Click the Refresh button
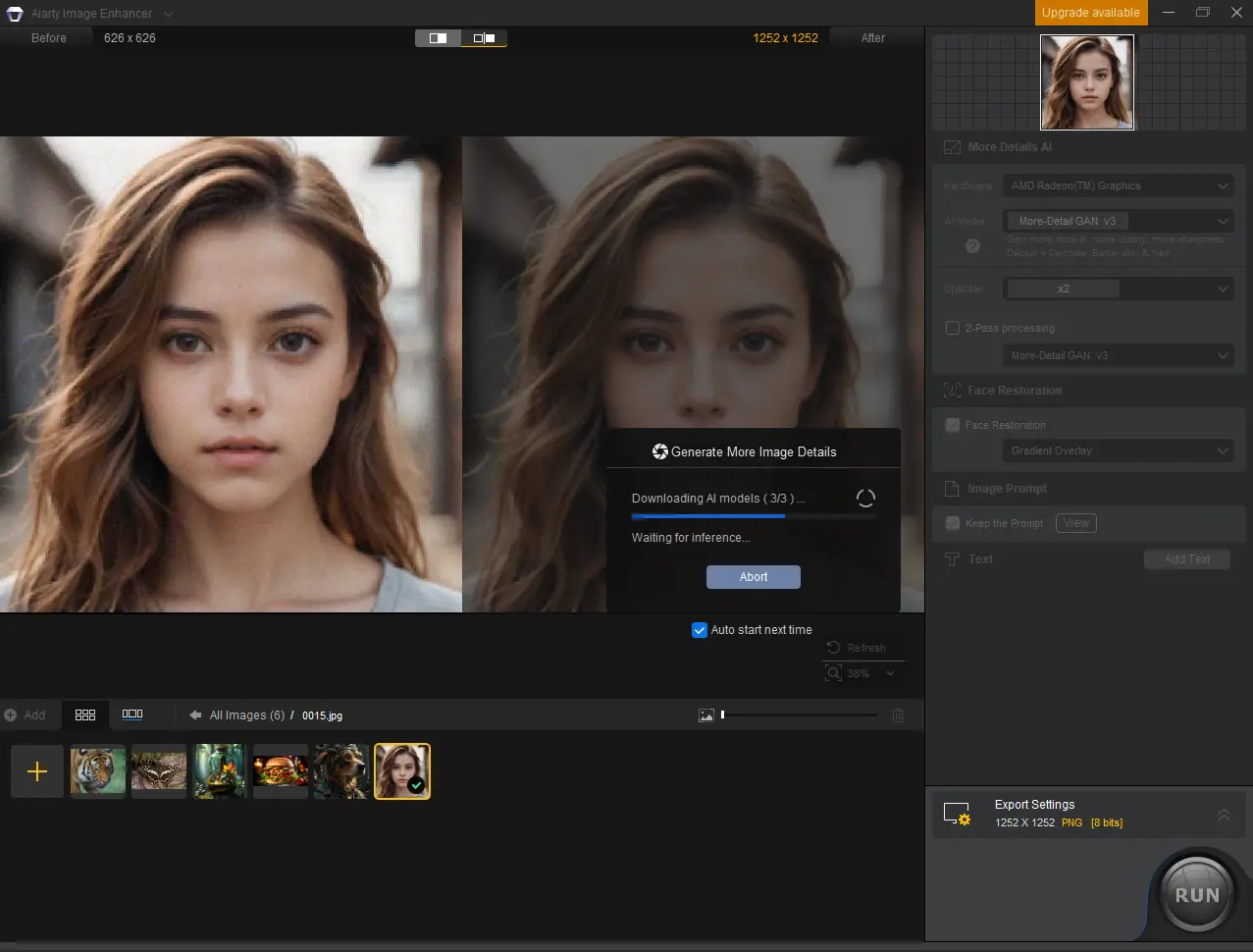Screen dimensions: 1253x952 [857, 648]
